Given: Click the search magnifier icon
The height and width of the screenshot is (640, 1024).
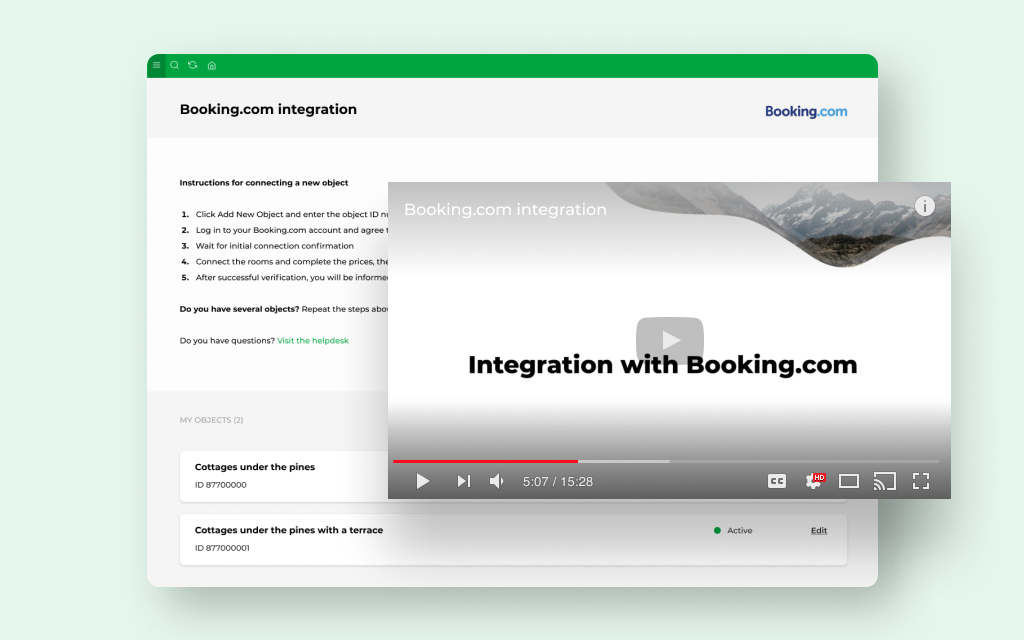Looking at the screenshot, I should pos(174,65).
